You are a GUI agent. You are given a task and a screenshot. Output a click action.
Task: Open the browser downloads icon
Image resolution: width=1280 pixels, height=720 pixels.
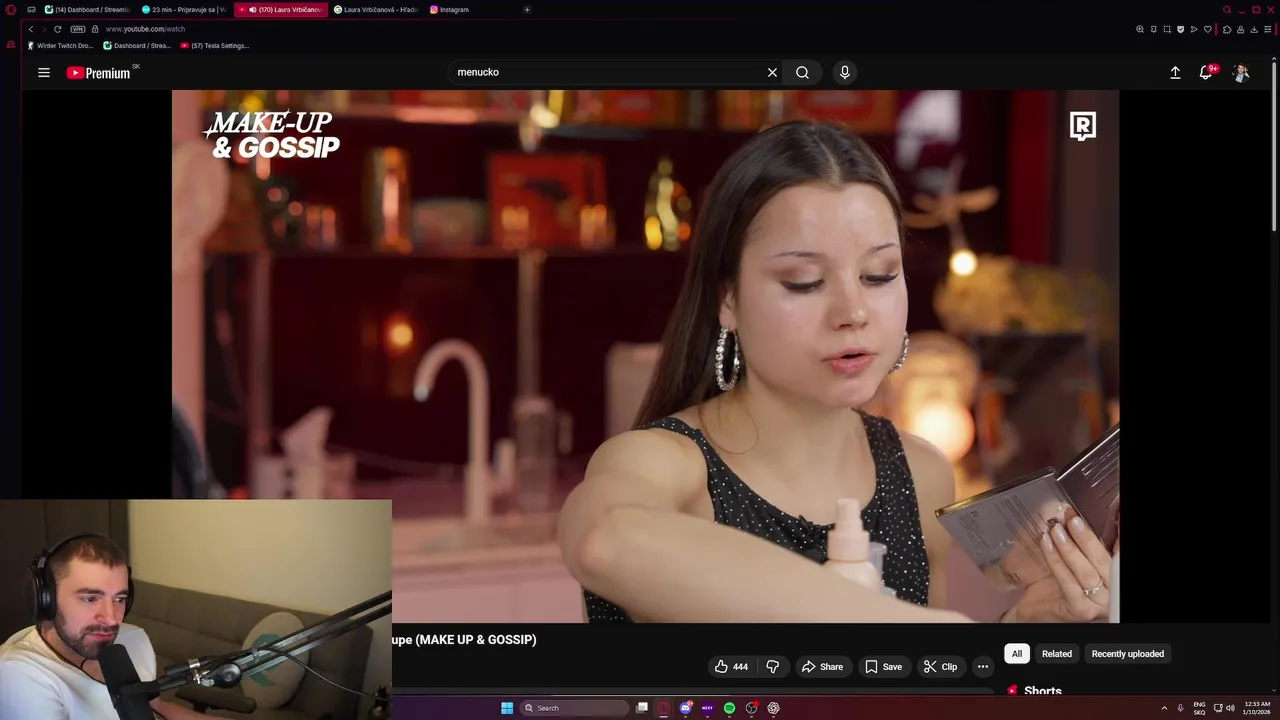1254,29
